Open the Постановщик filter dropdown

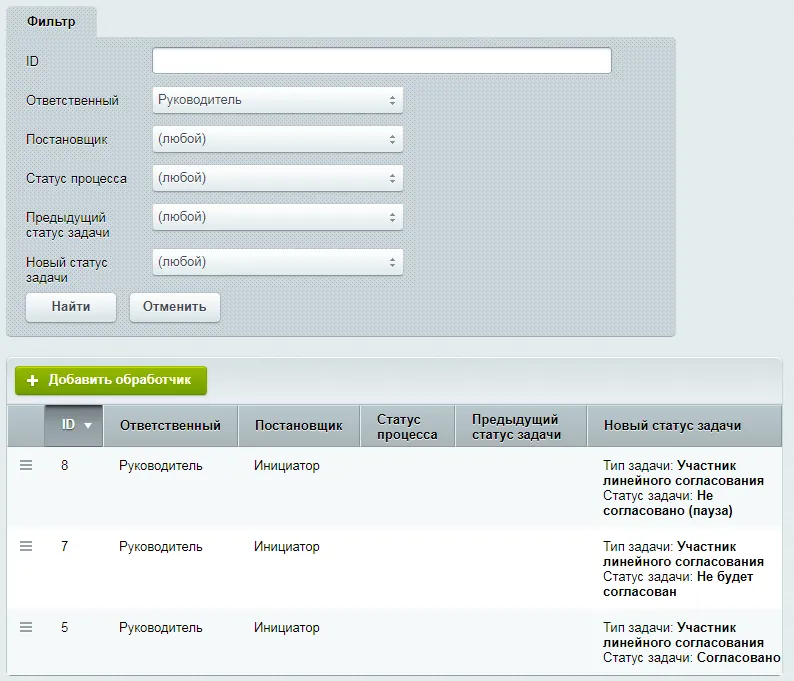[x=278, y=139]
